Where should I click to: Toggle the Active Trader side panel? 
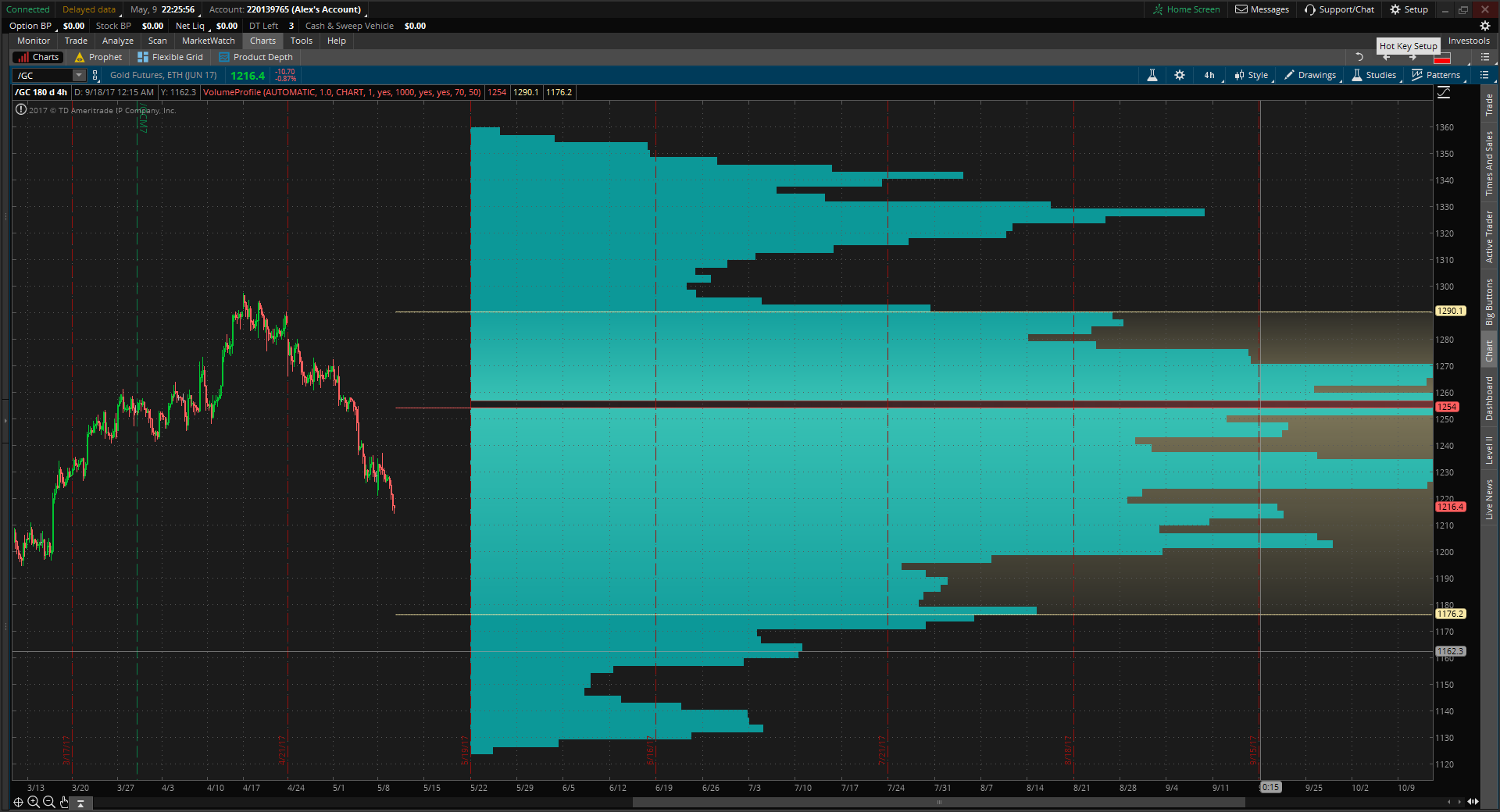[x=1489, y=237]
